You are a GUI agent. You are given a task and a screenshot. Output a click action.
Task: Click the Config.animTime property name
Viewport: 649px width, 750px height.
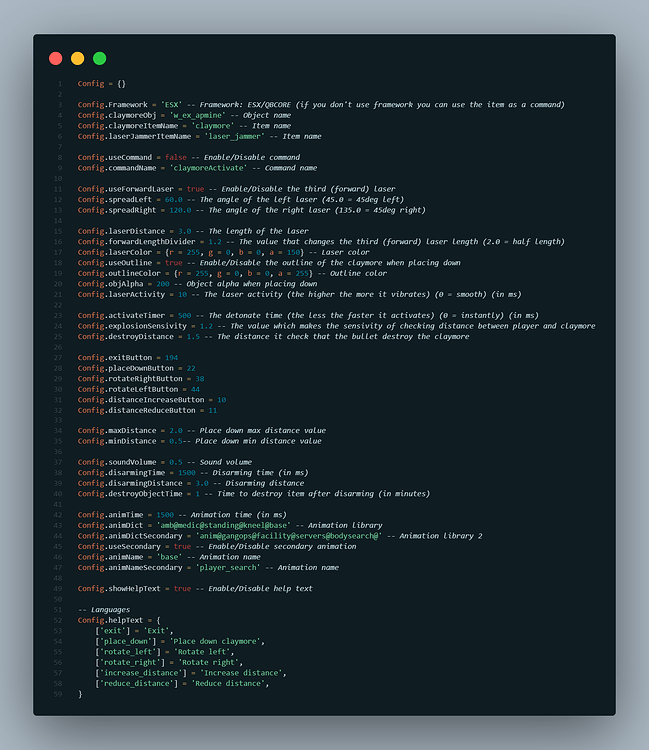pos(110,515)
